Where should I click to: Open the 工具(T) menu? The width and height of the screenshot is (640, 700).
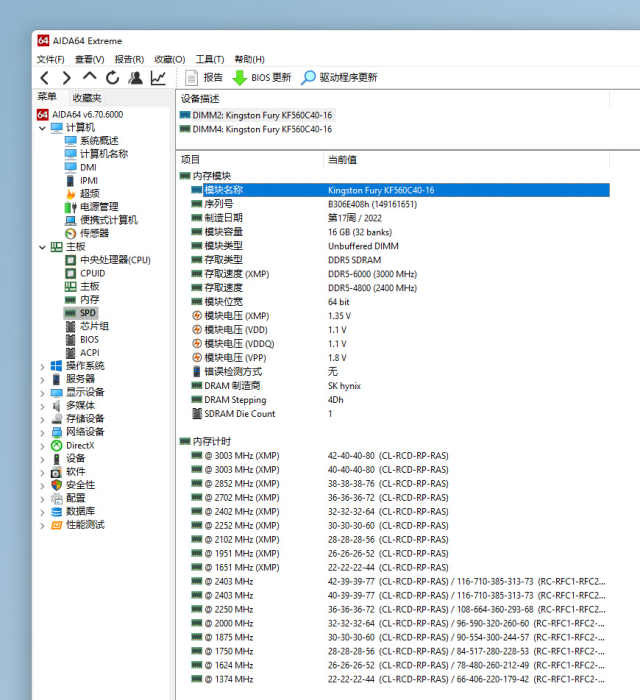pos(210,59)
